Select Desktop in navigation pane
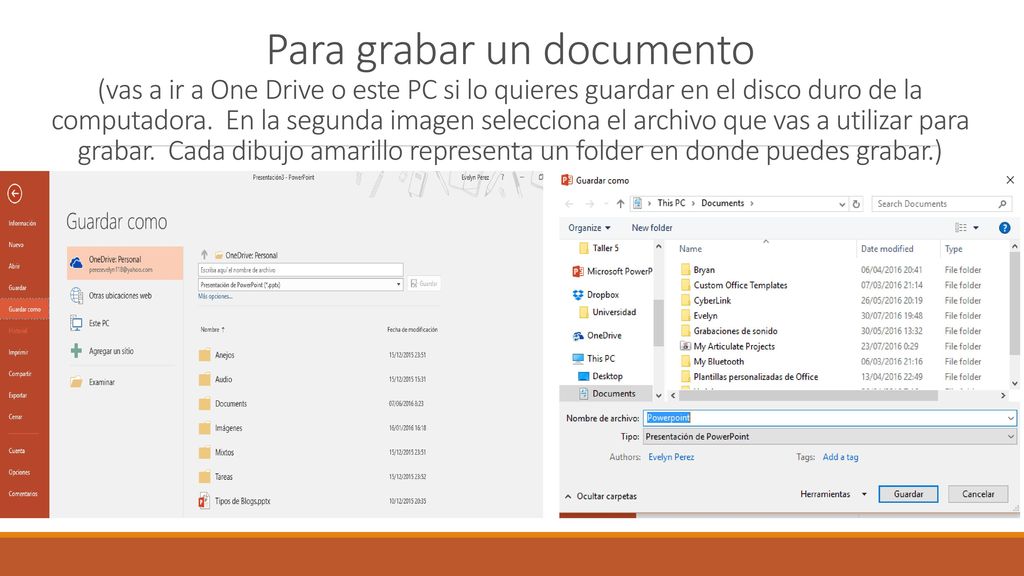The width and height of the screenshot is (1024, 576). [x=601, y=376]
